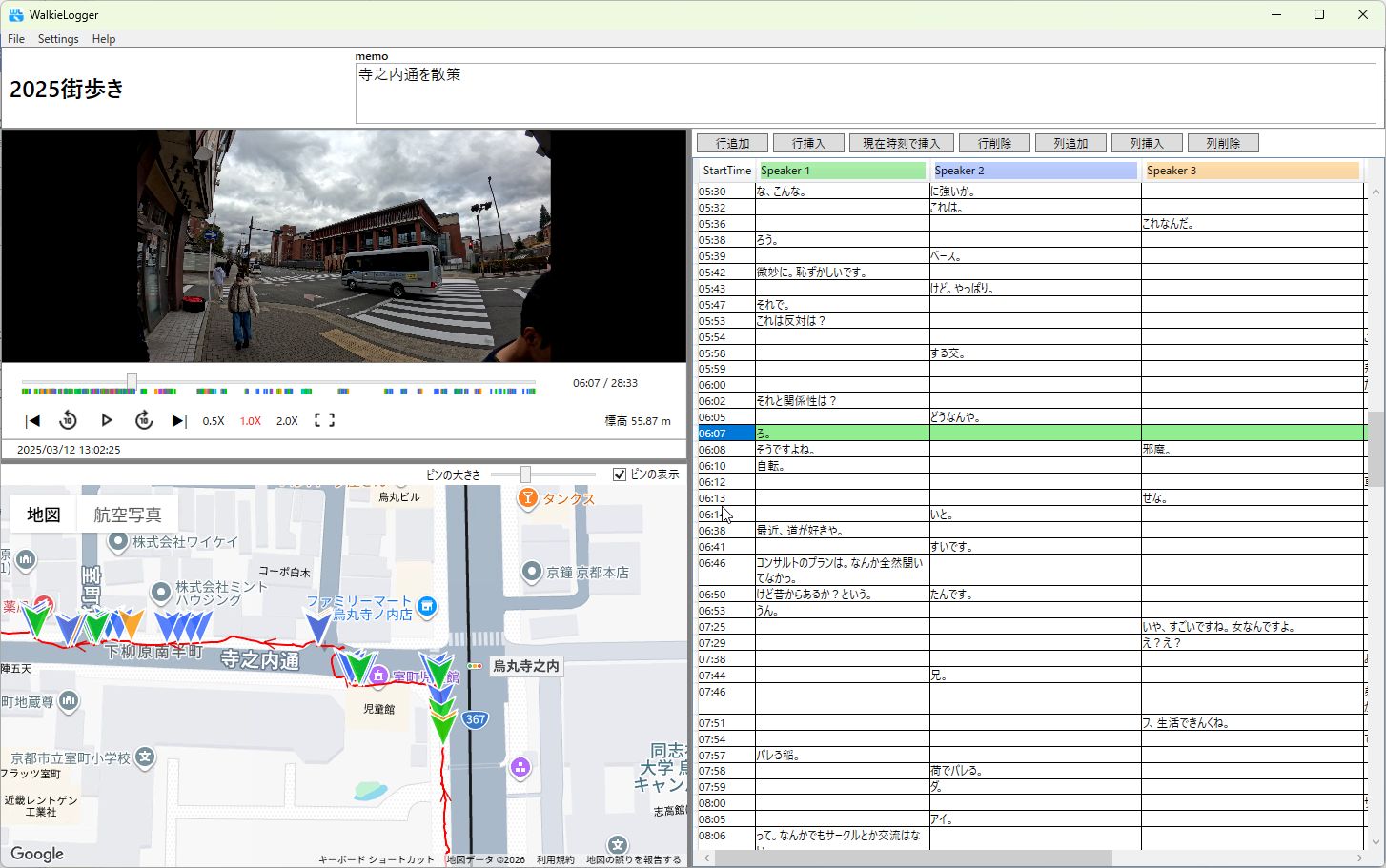
Task: Set playback speed to 1.0X
Action: click(x=250, y=421)
